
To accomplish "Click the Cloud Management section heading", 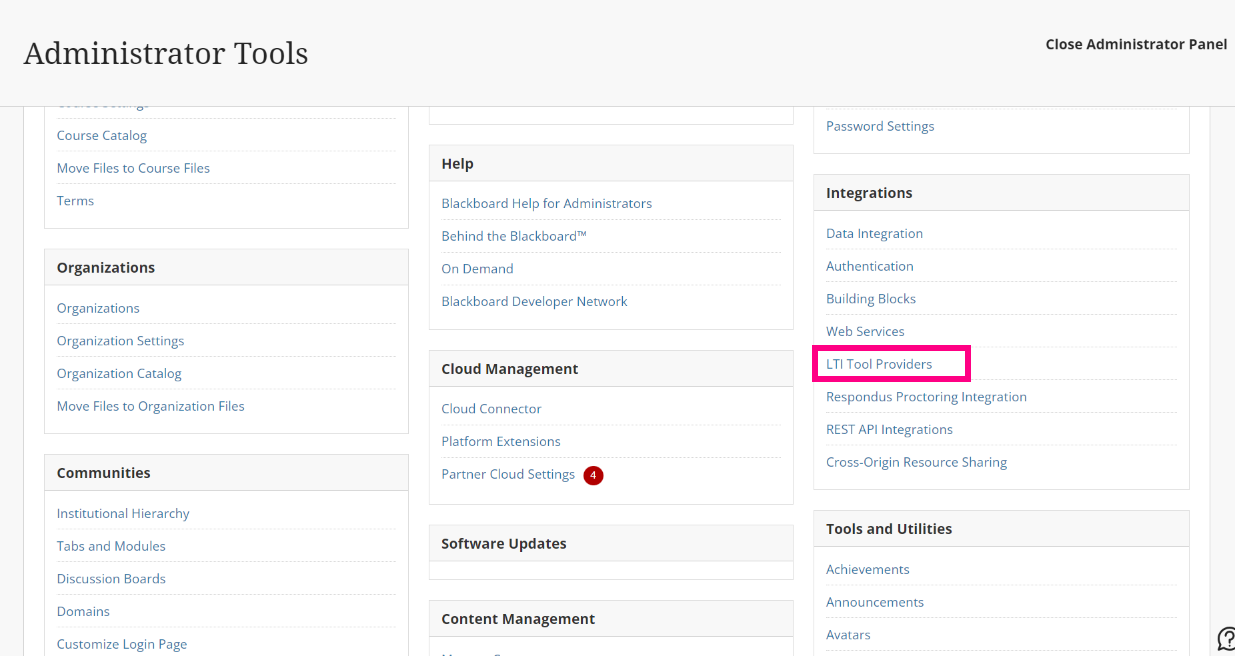I will click(510, 369).
